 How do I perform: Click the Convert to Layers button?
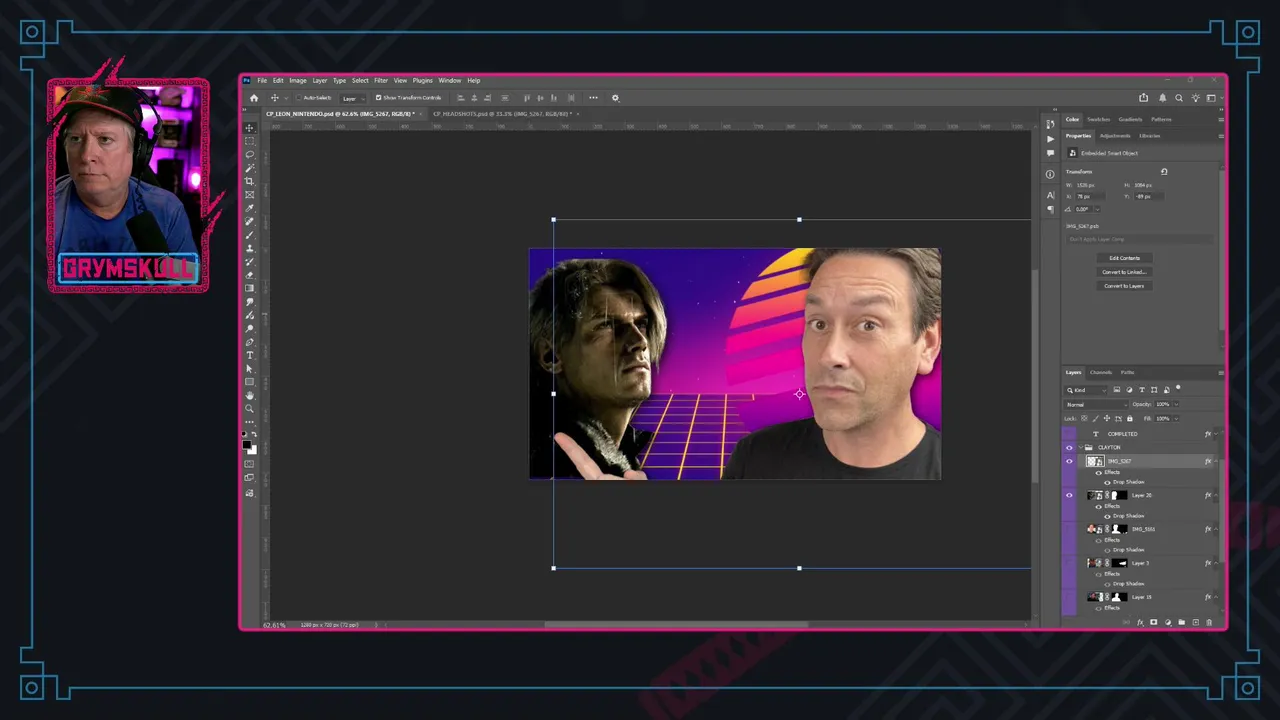1125,286
